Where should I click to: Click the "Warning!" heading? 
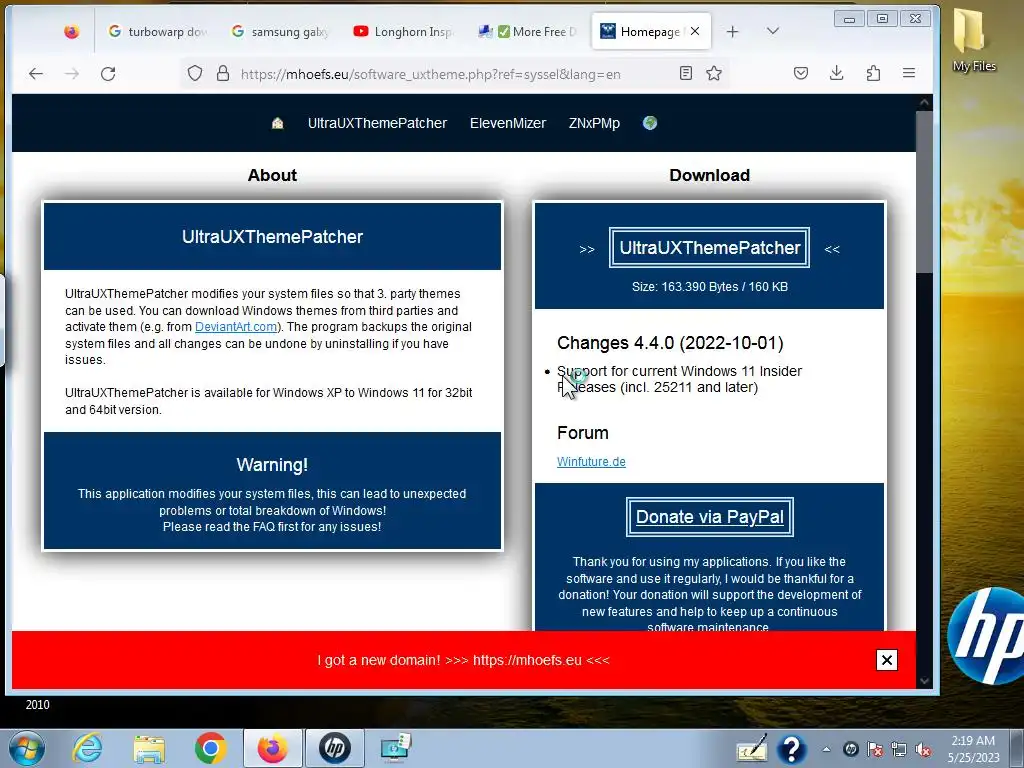coord(272,465)
